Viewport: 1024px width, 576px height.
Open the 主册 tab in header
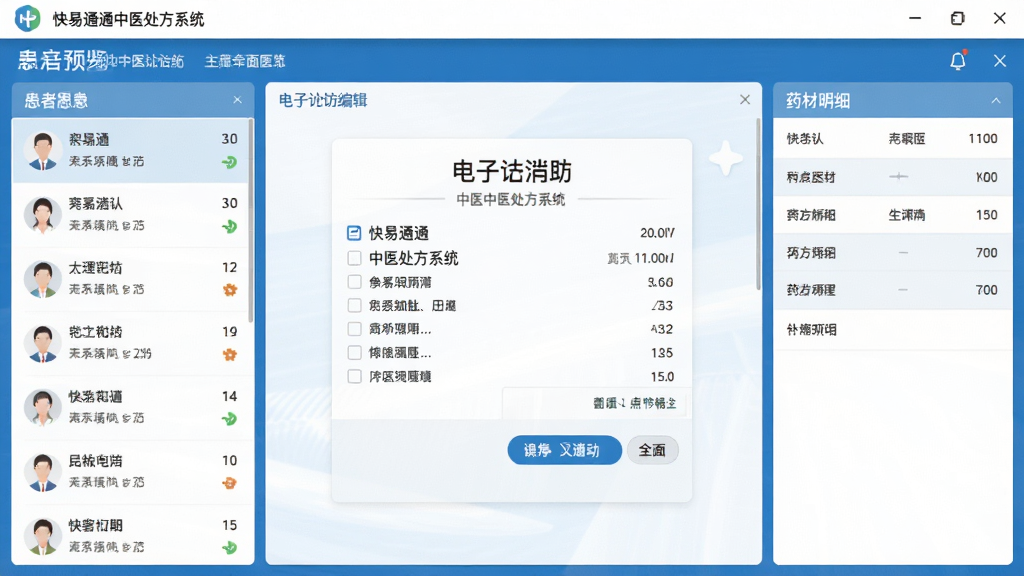(x=245, y=61)
